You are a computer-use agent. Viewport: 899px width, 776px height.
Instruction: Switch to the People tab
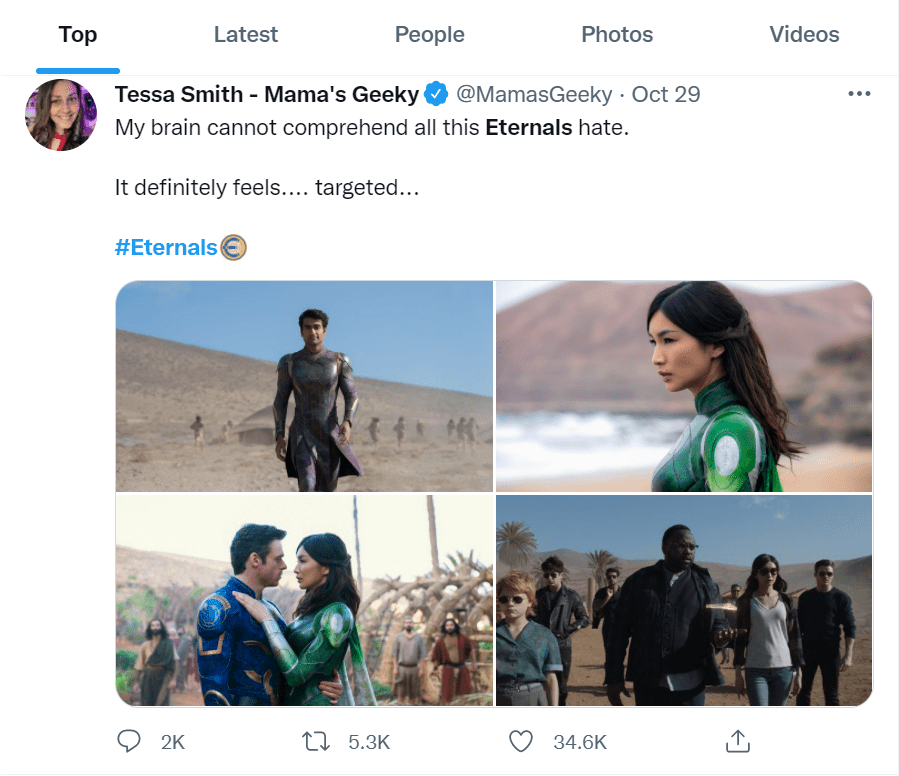(x=429, y=35)
